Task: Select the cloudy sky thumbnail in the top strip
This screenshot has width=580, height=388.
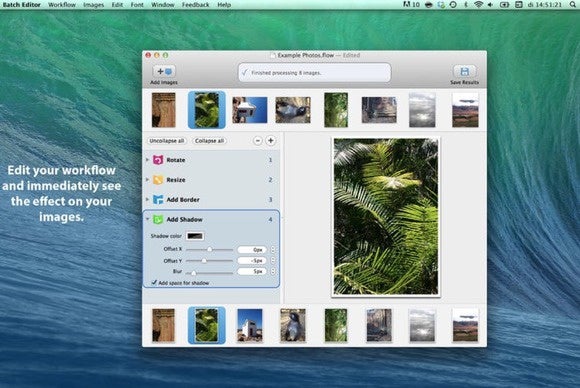Action: [x=422, y=110]
